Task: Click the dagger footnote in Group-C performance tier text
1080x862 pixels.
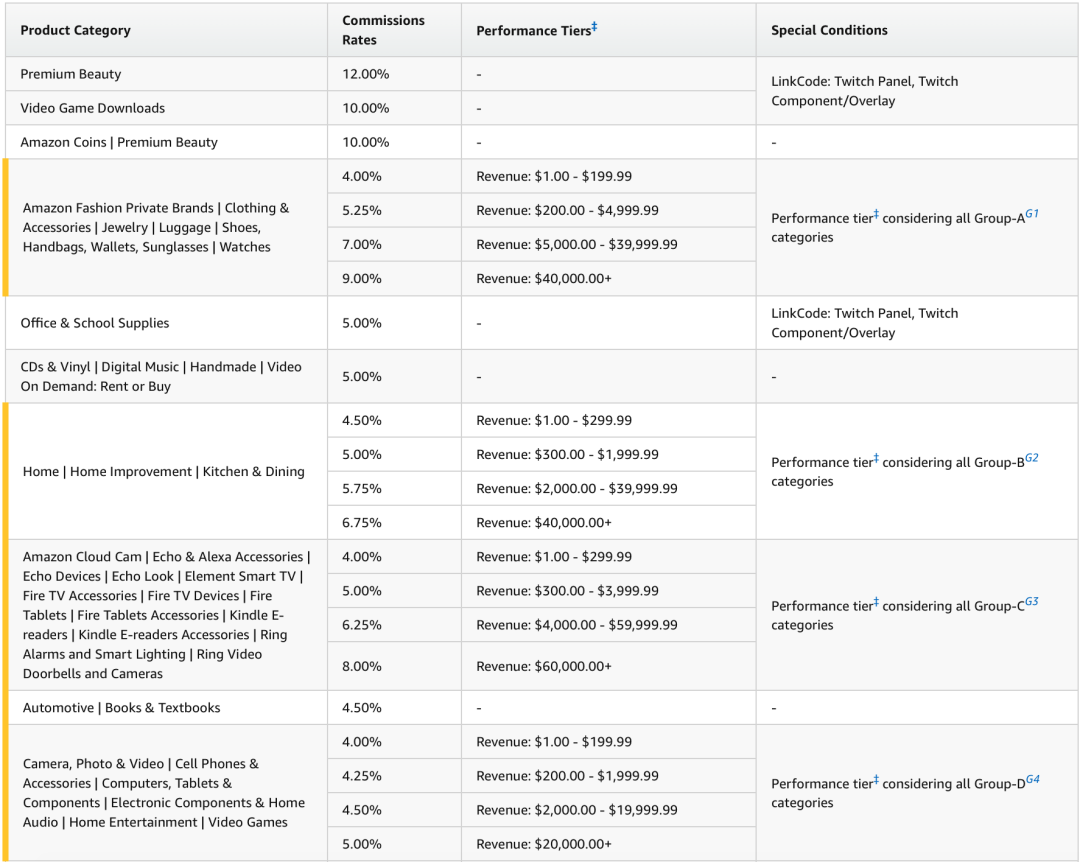Action: [876, 602]
